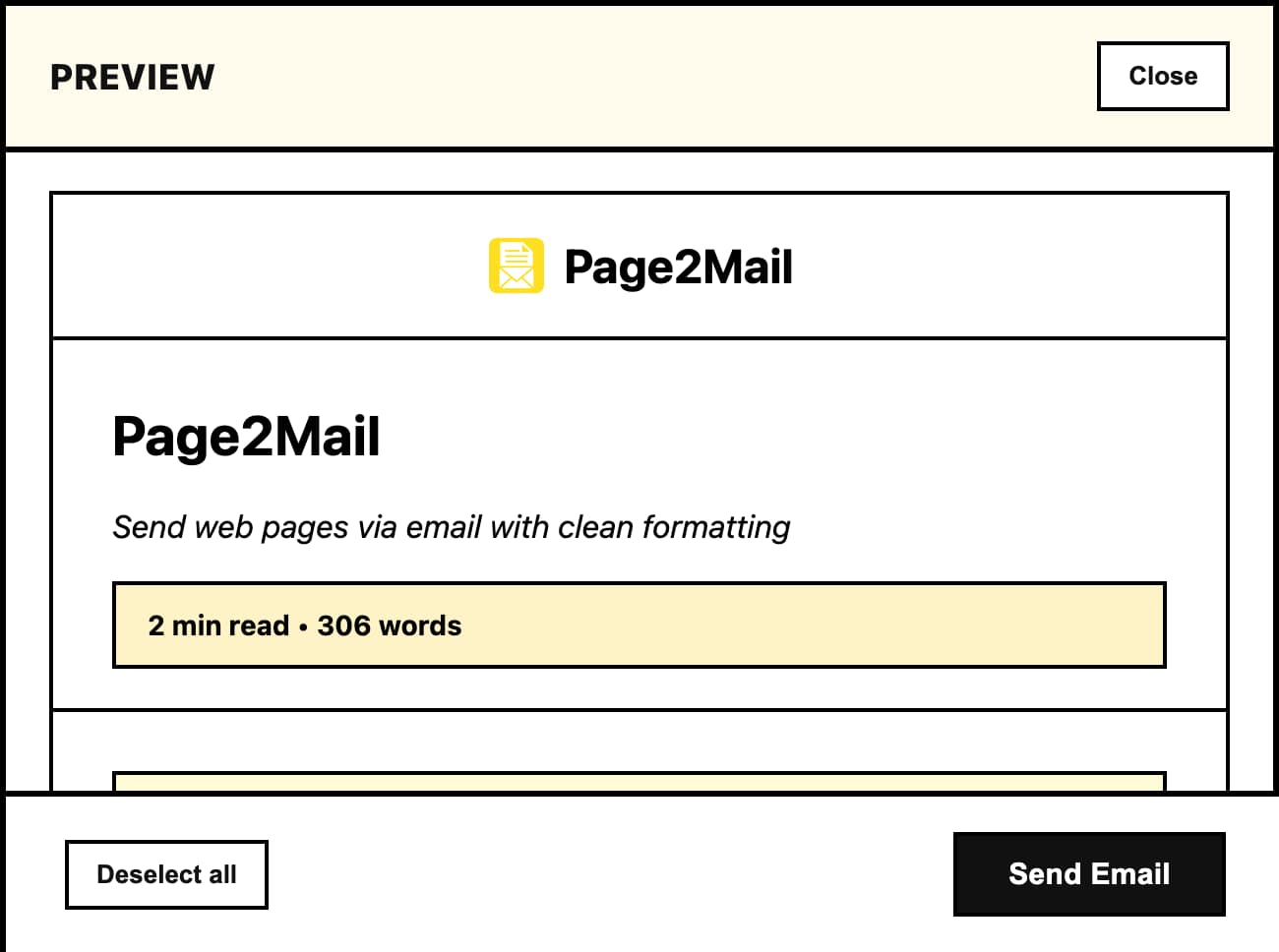Click the word "formatting" in the subtitle
Image resolution: width=1279 pixels, height=952 pixels.
click(x=715, y=527)
